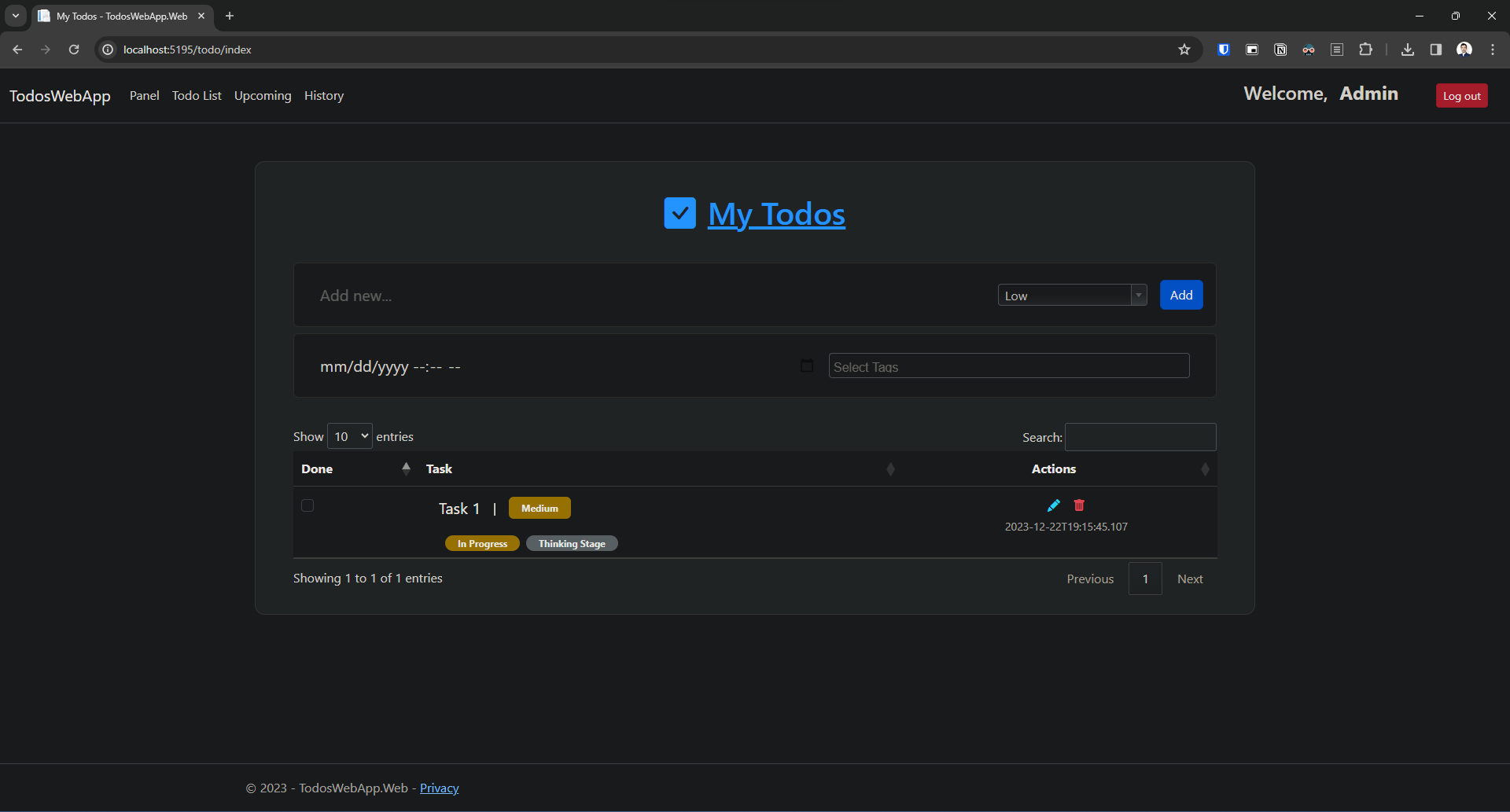Open the window-shaped extension icon
This screenshot has width=1510, height=812.
[x=1252, y=50]
